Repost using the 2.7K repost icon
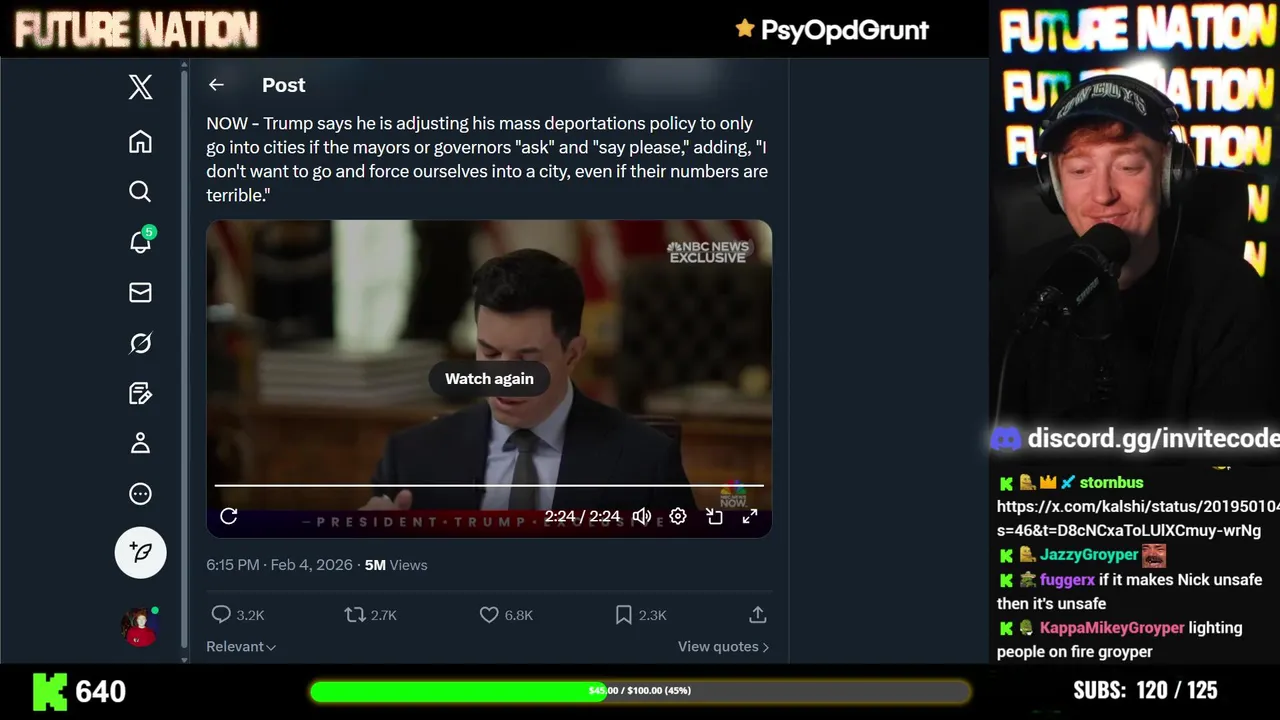The height and width of the screenshot is (720, 1280). tap(371, 615)
